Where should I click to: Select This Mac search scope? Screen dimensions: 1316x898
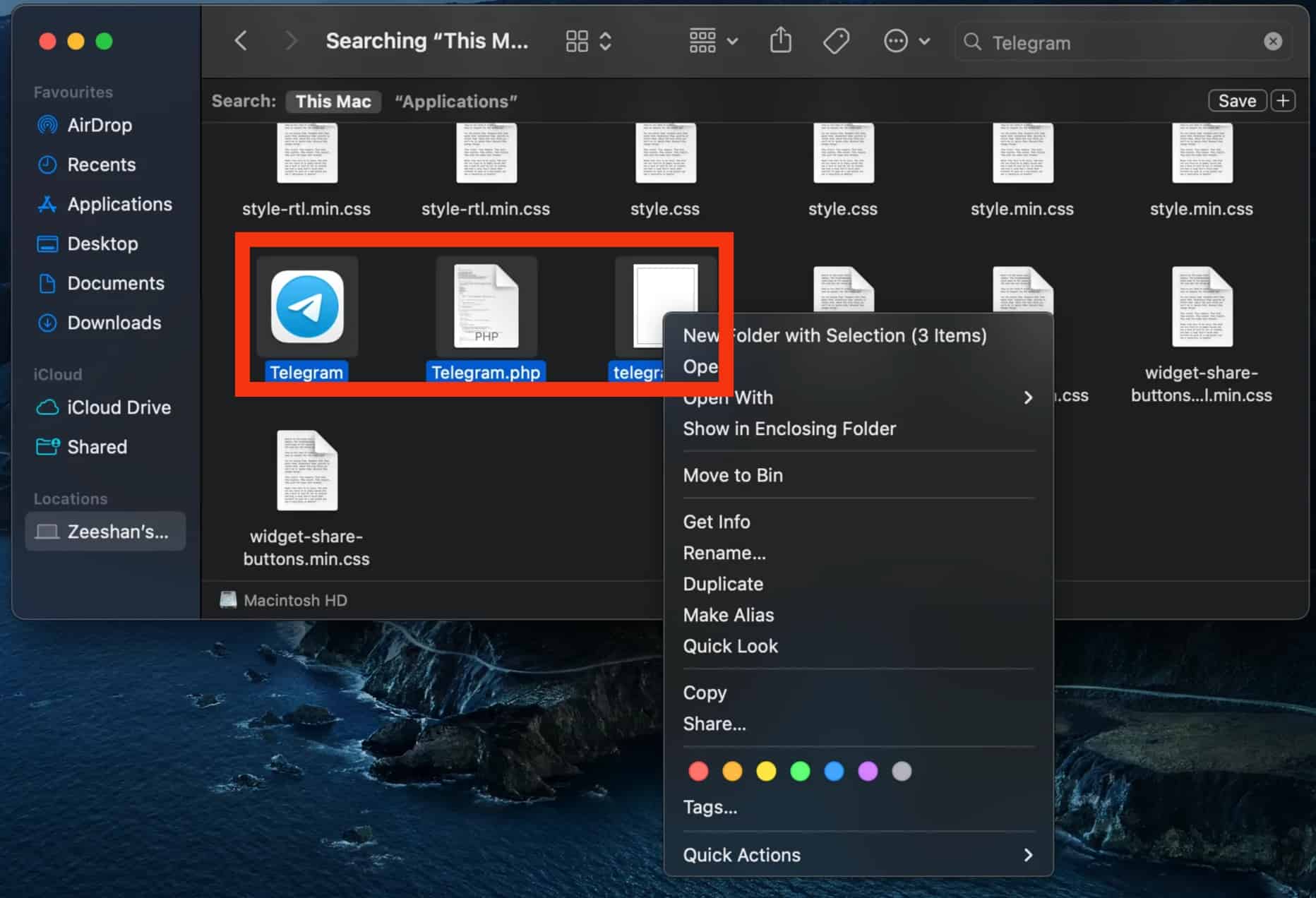pos(333,101)
